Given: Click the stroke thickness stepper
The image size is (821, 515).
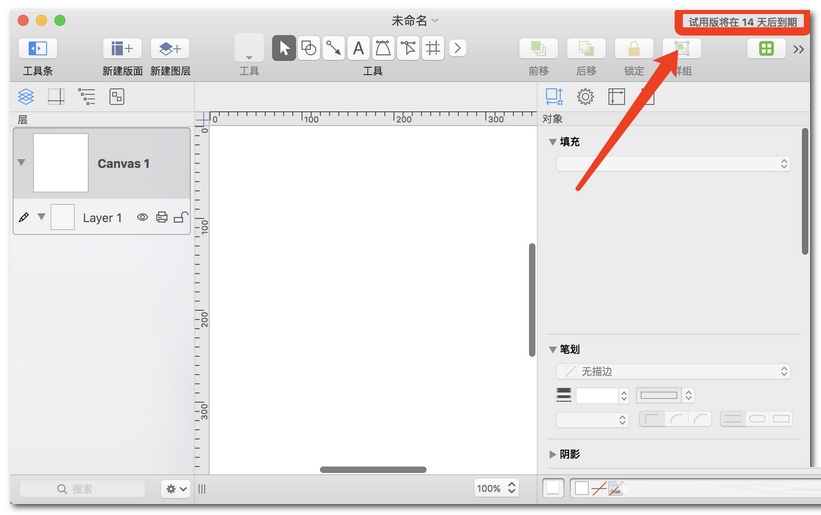Looking at the screenshot, I should click(624, 395).
